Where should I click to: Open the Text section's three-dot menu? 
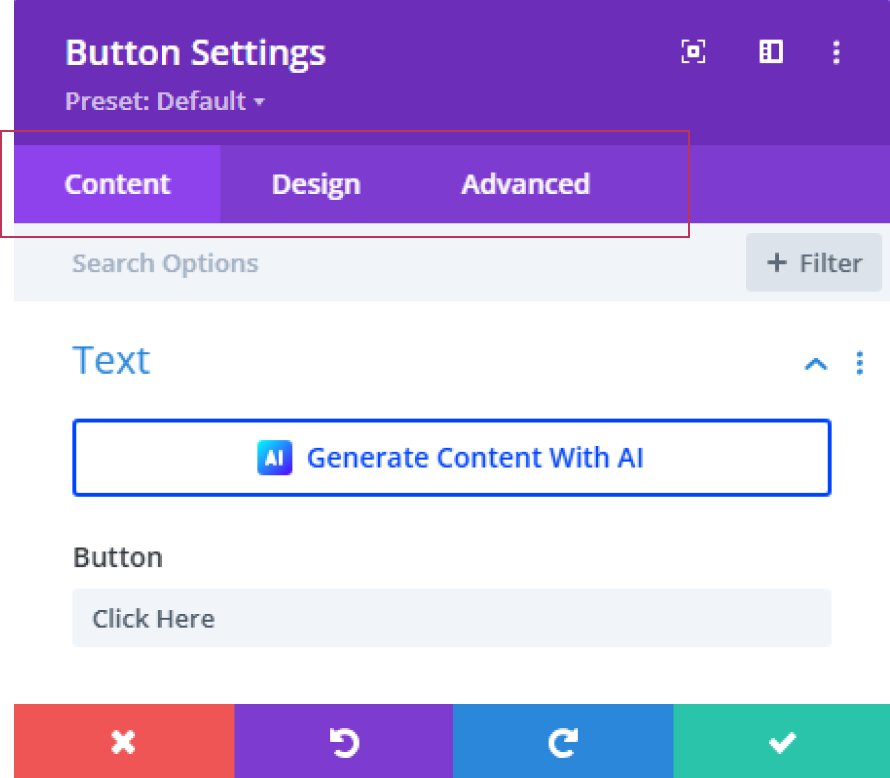click(x=859, y=363)
